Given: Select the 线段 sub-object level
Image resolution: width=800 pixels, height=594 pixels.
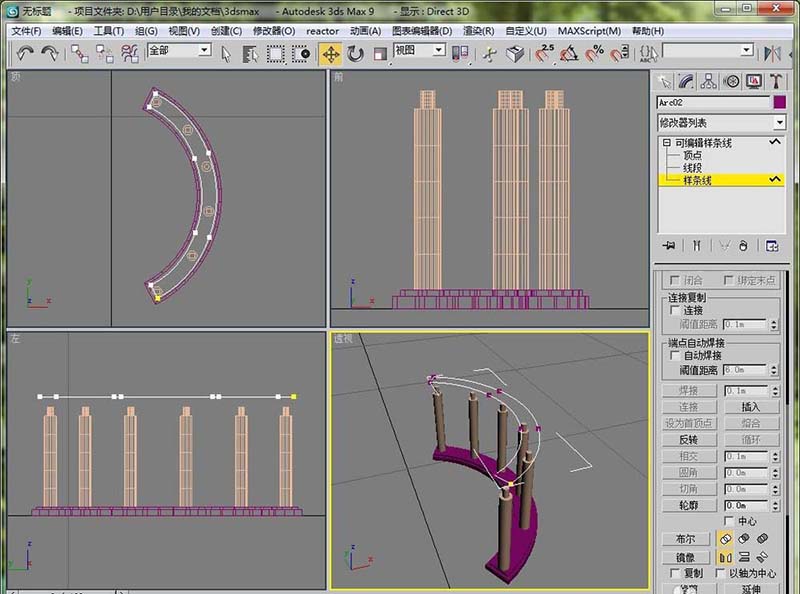Looking at the screenshot, I should (x=692, y=167).
